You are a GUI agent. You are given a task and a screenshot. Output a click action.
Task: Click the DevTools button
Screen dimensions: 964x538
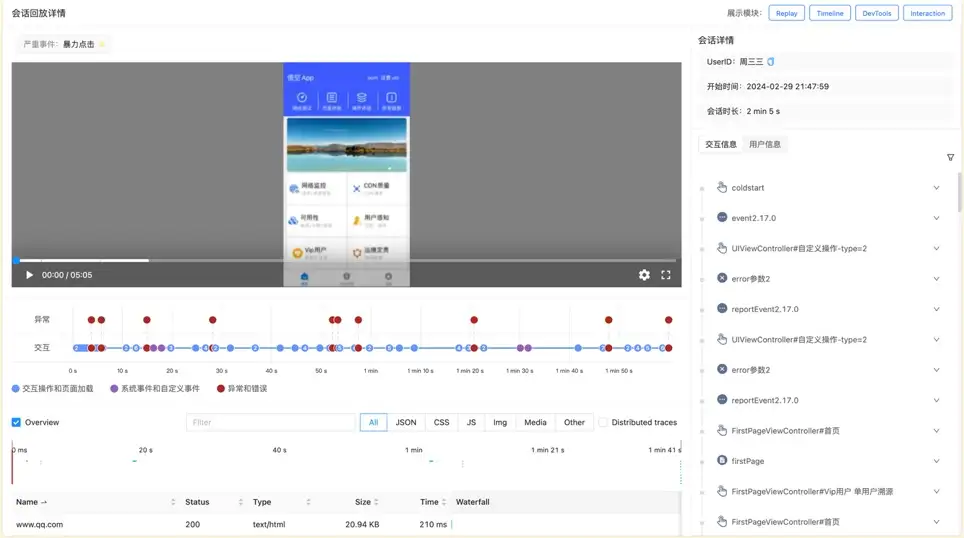point(877,13)
